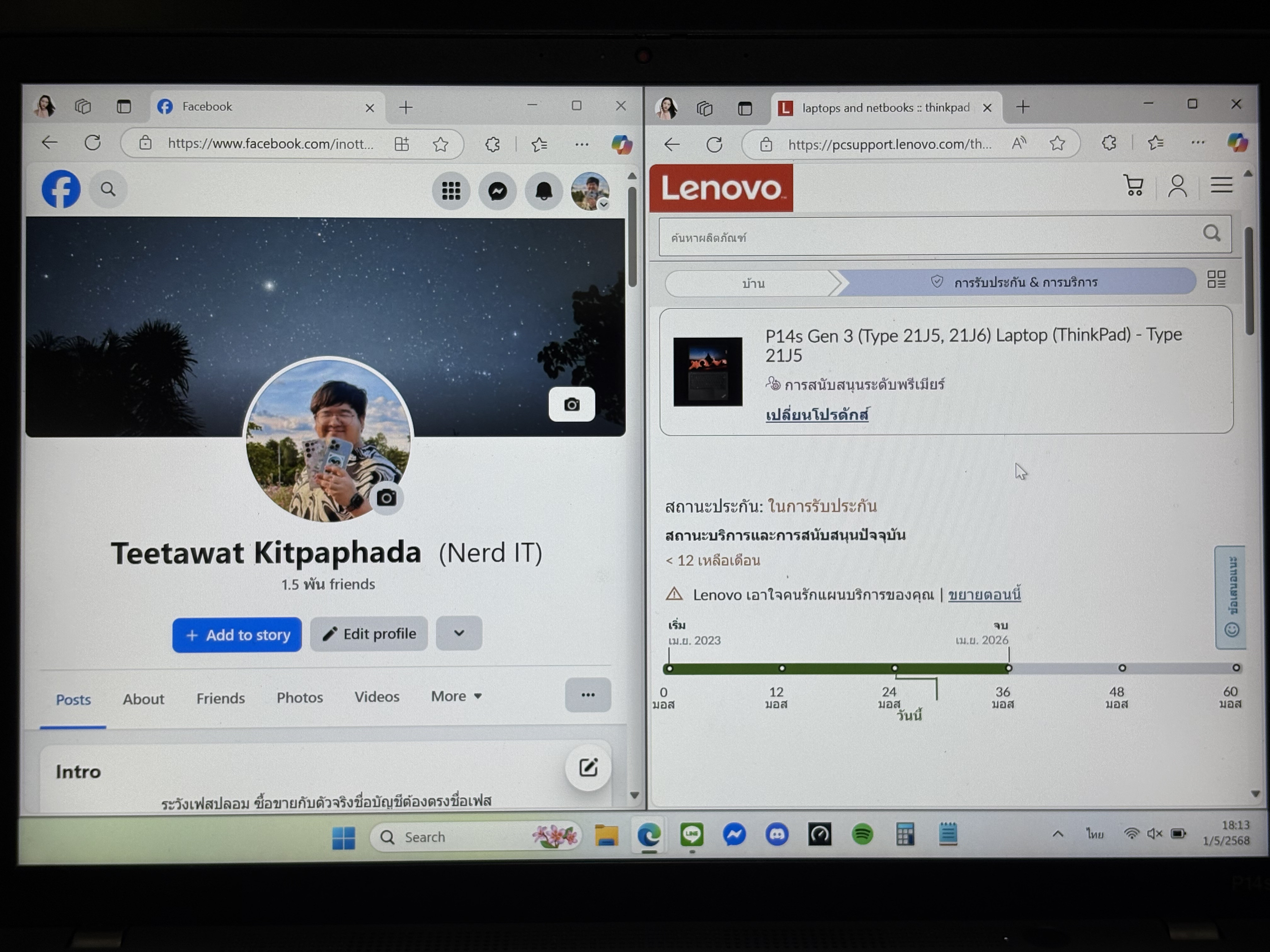Click Windows Start button
This screenshot has width=1270, height=952.
[x=343, y=838]
